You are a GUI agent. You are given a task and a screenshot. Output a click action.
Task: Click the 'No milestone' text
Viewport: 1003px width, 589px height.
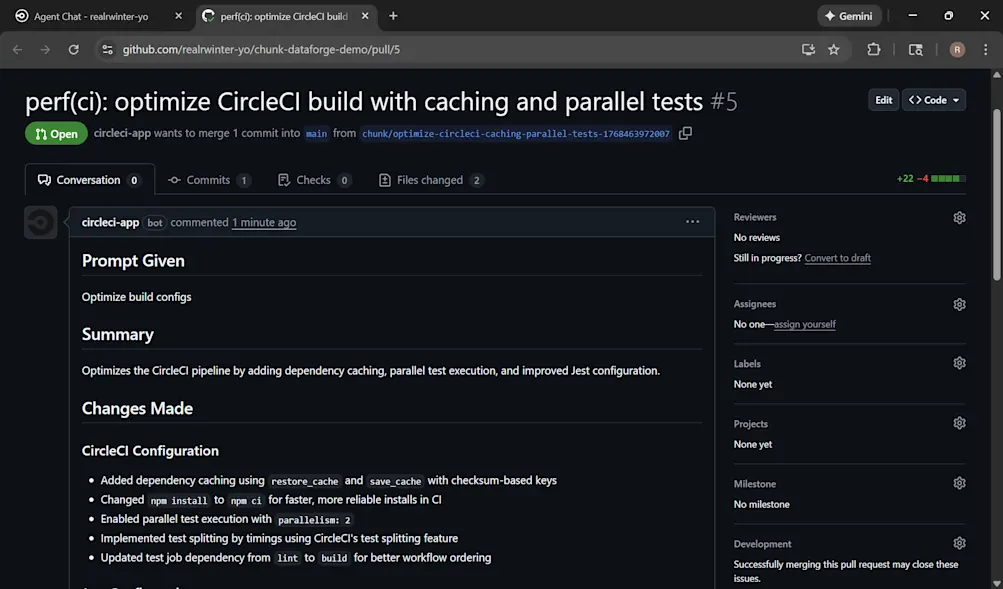click(761, 504)
